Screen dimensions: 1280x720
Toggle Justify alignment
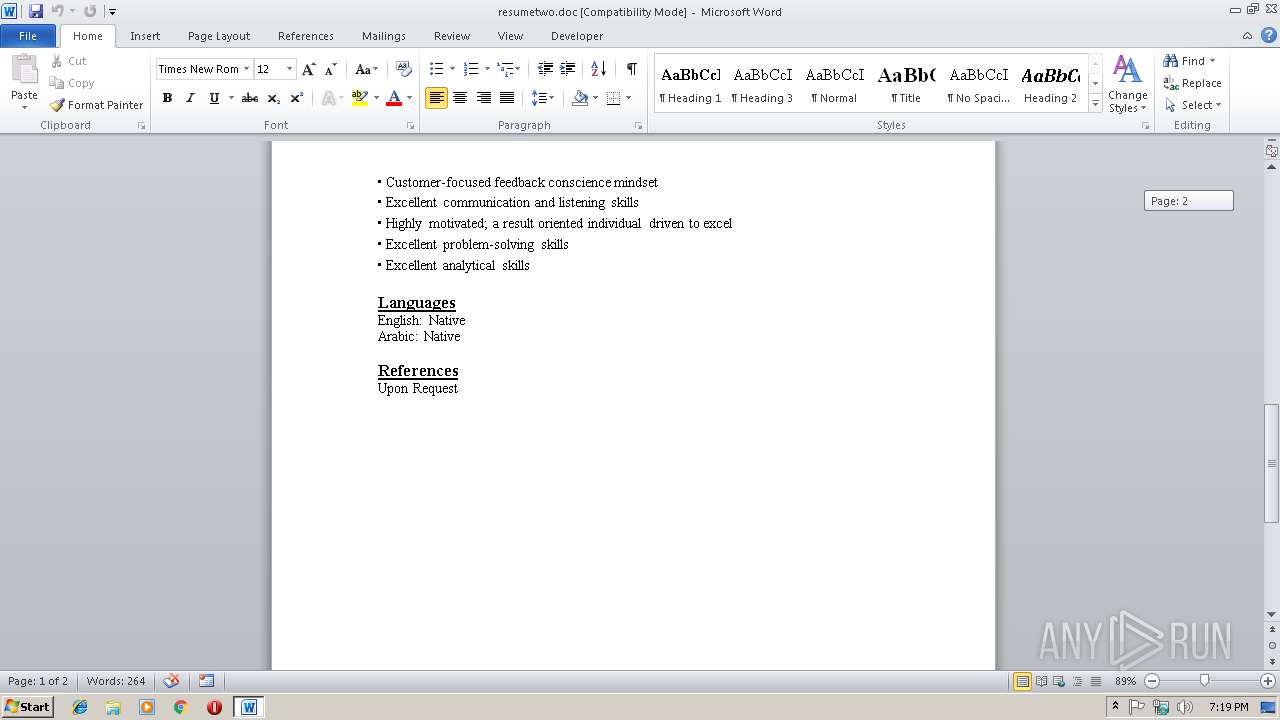tap(507, 98)
